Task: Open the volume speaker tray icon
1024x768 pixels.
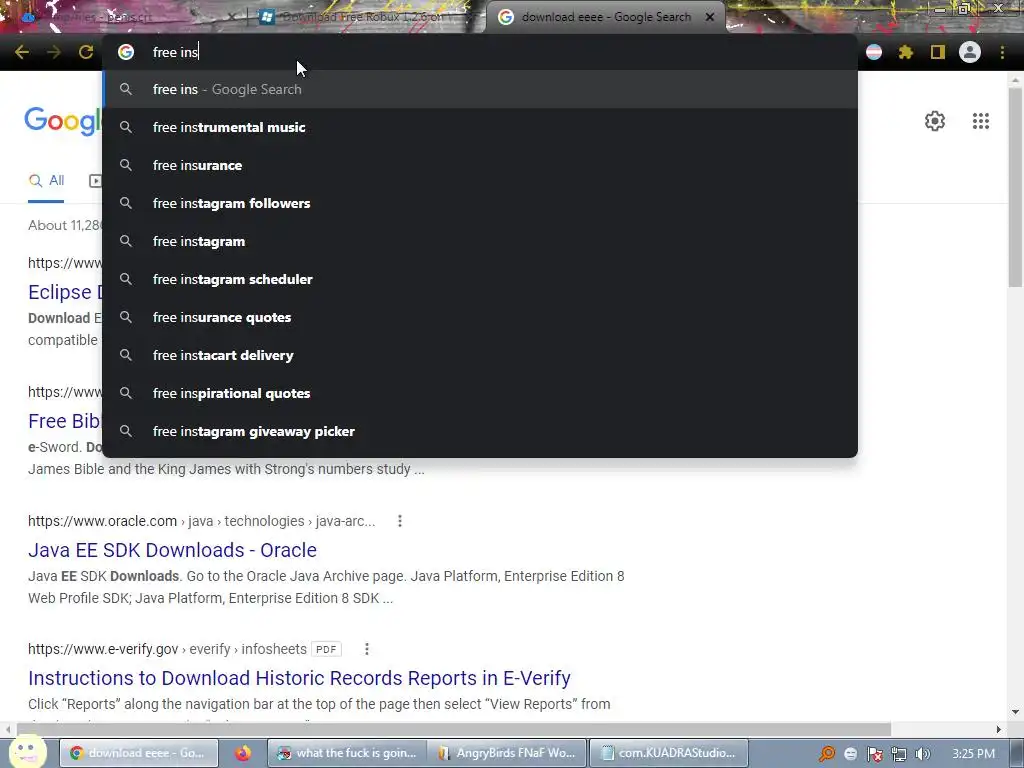Action: 922,754
